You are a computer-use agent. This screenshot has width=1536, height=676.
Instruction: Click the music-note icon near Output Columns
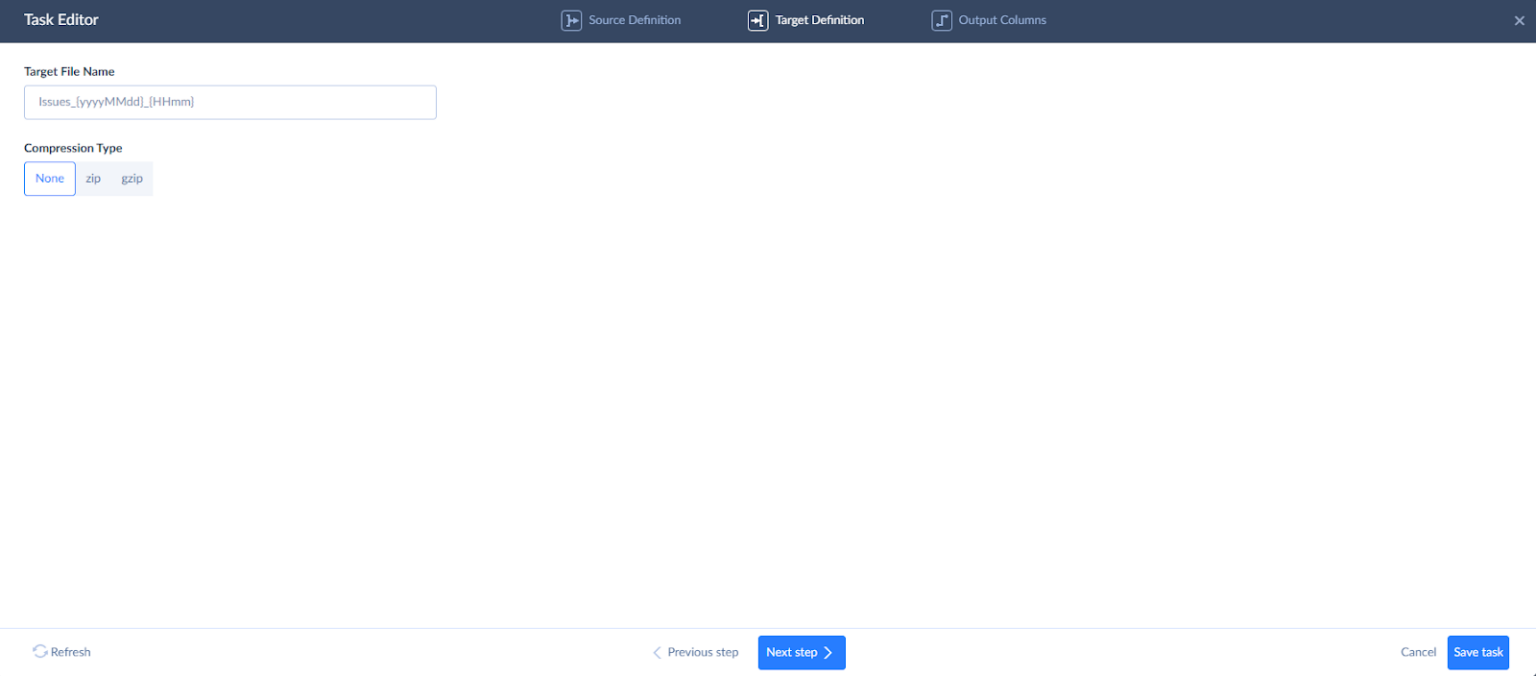pyautogui.click(x=941, y=19)
